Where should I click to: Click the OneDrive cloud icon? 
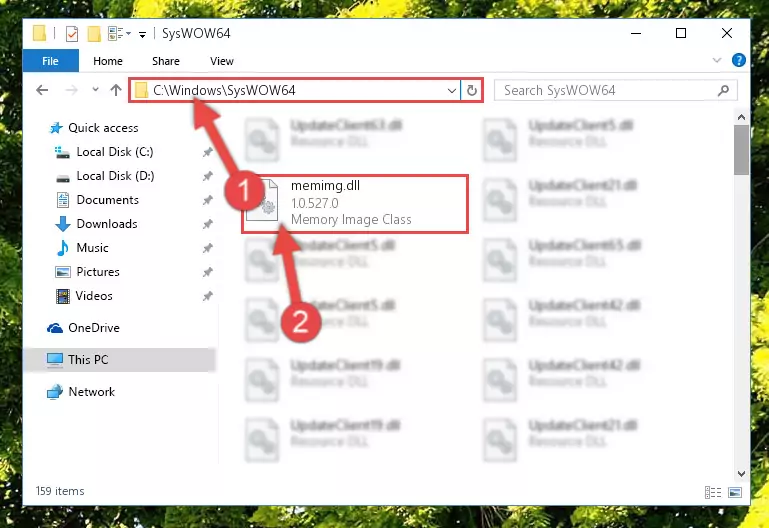pos(54,328)
